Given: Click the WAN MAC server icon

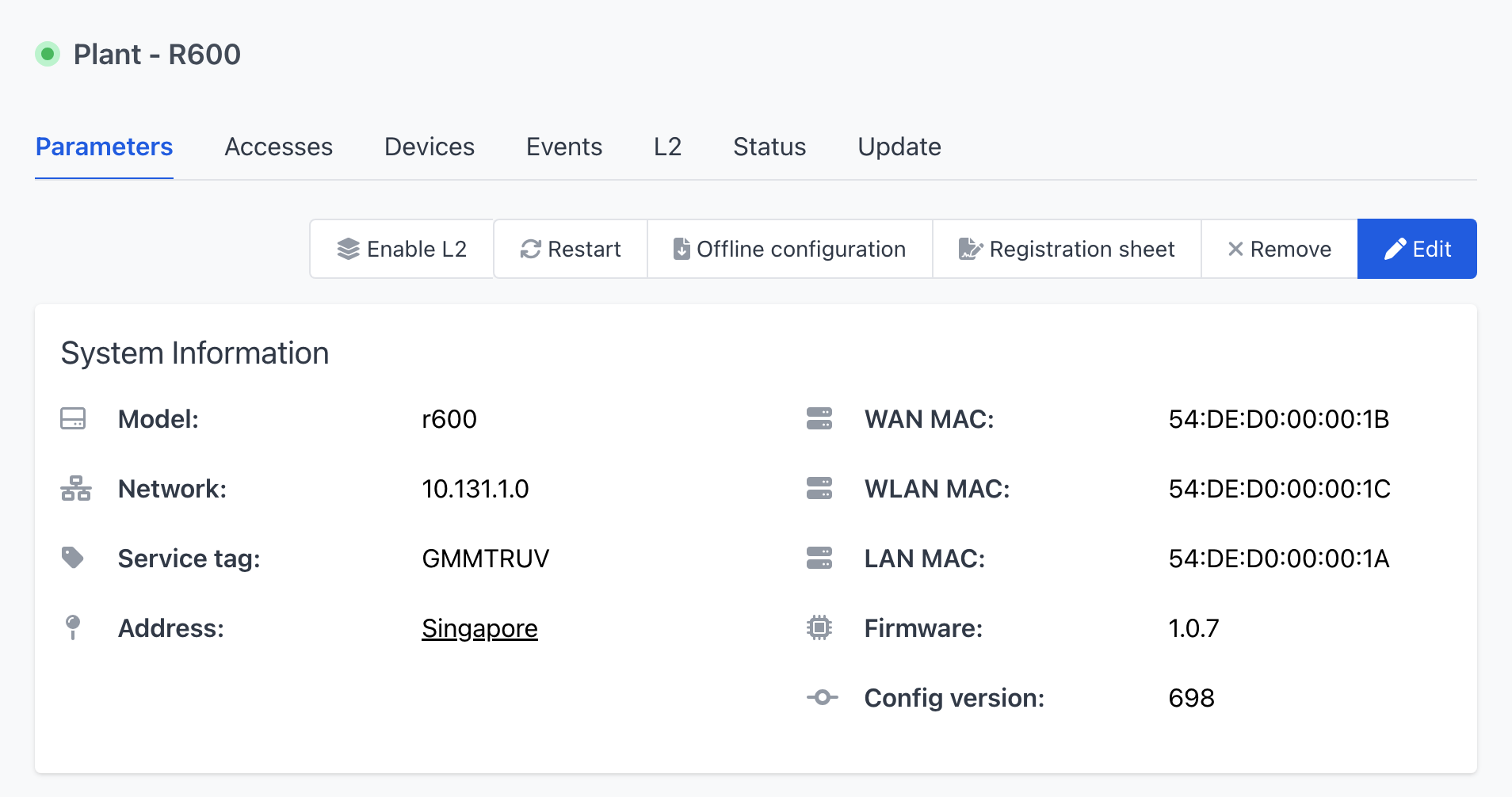Looking at the screenshot, I should (x=819, y=418).
